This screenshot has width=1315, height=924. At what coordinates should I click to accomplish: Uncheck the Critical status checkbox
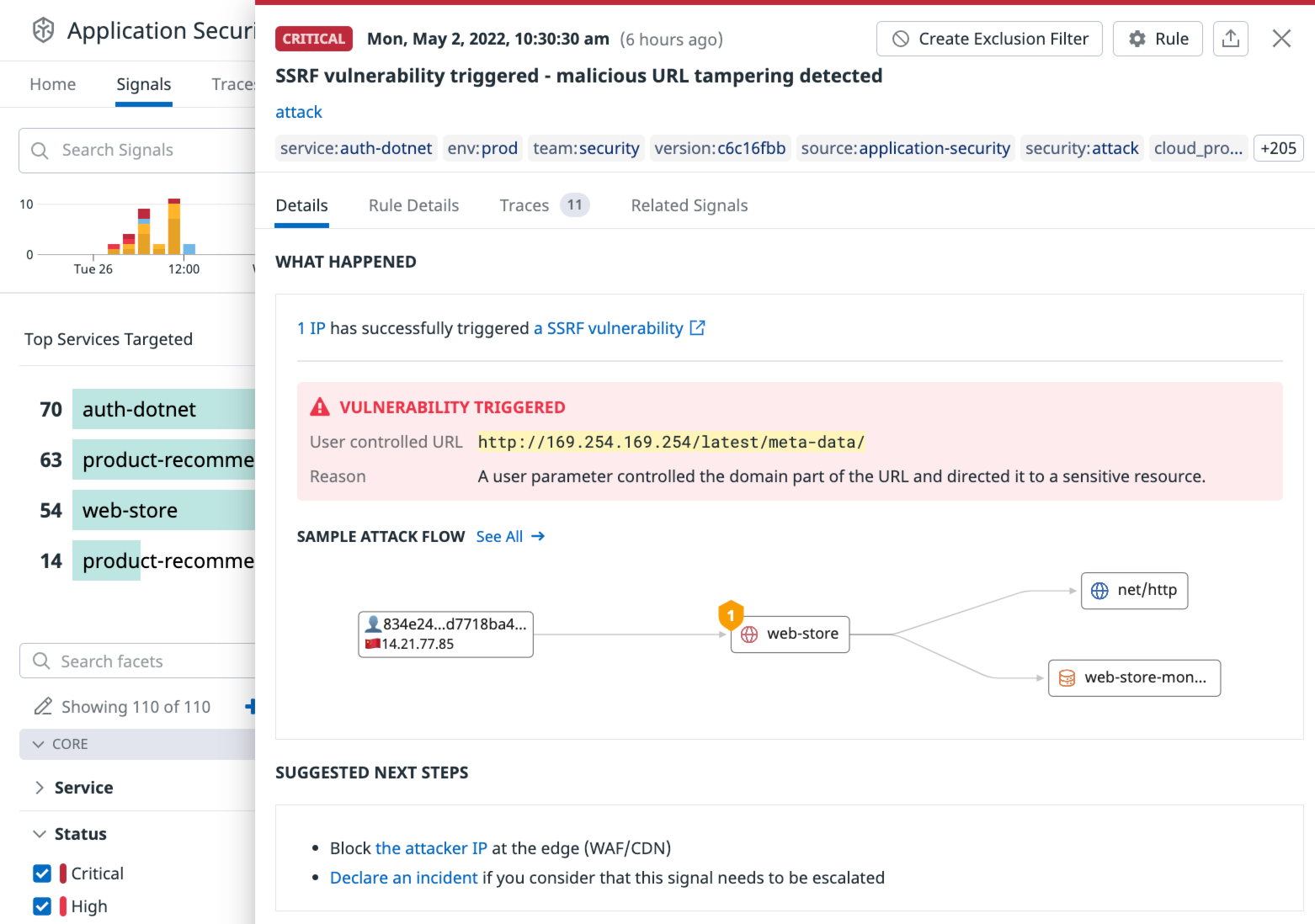(42, 874)
